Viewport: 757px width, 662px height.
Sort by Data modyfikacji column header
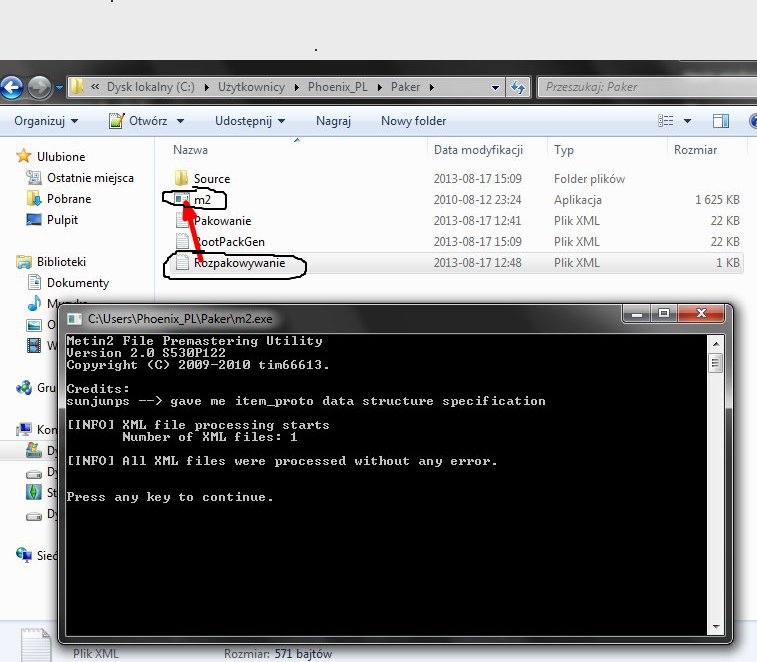[x=478, y=150]
